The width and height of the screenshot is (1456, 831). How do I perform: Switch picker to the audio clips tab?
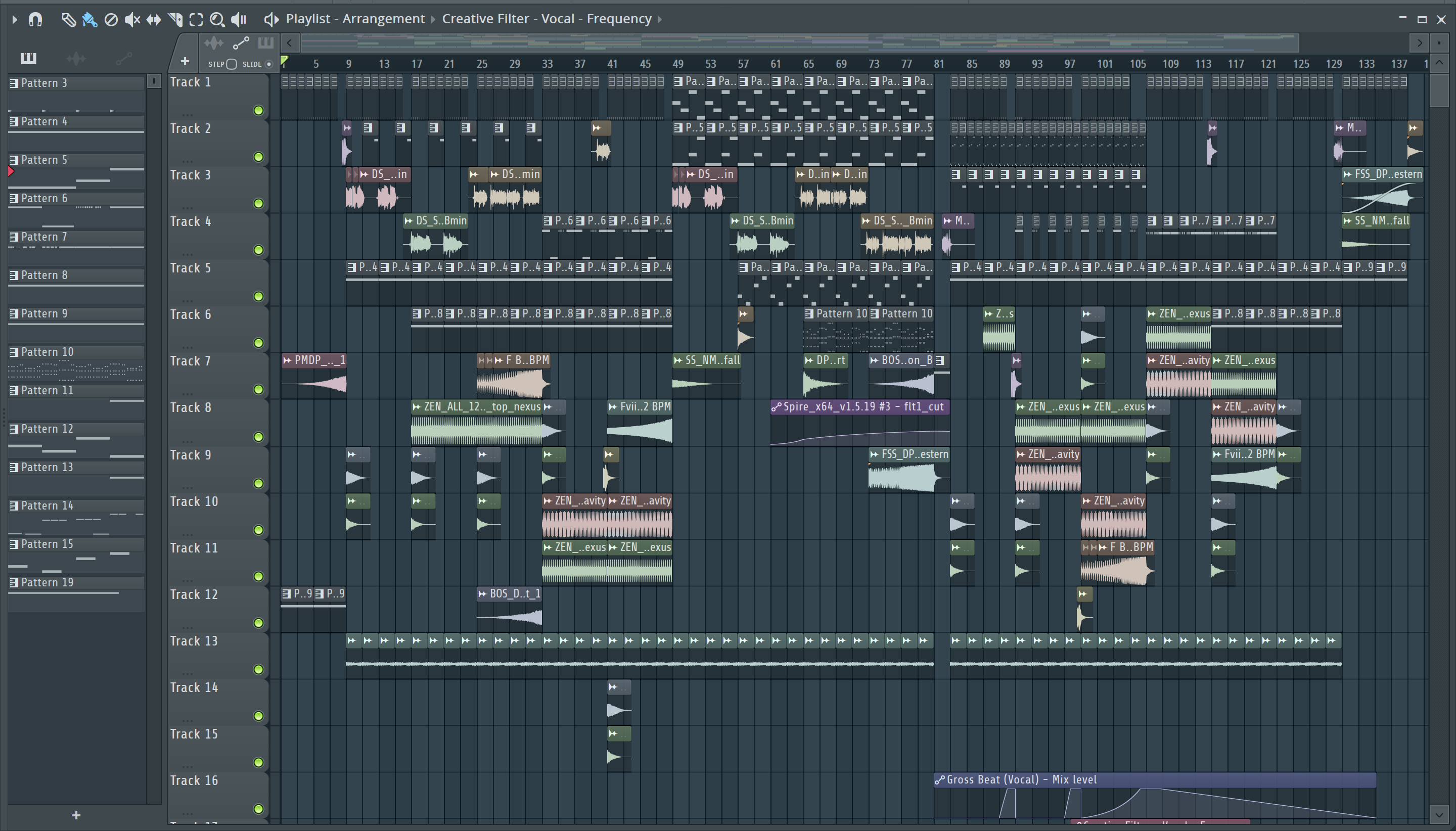point(76,58)
